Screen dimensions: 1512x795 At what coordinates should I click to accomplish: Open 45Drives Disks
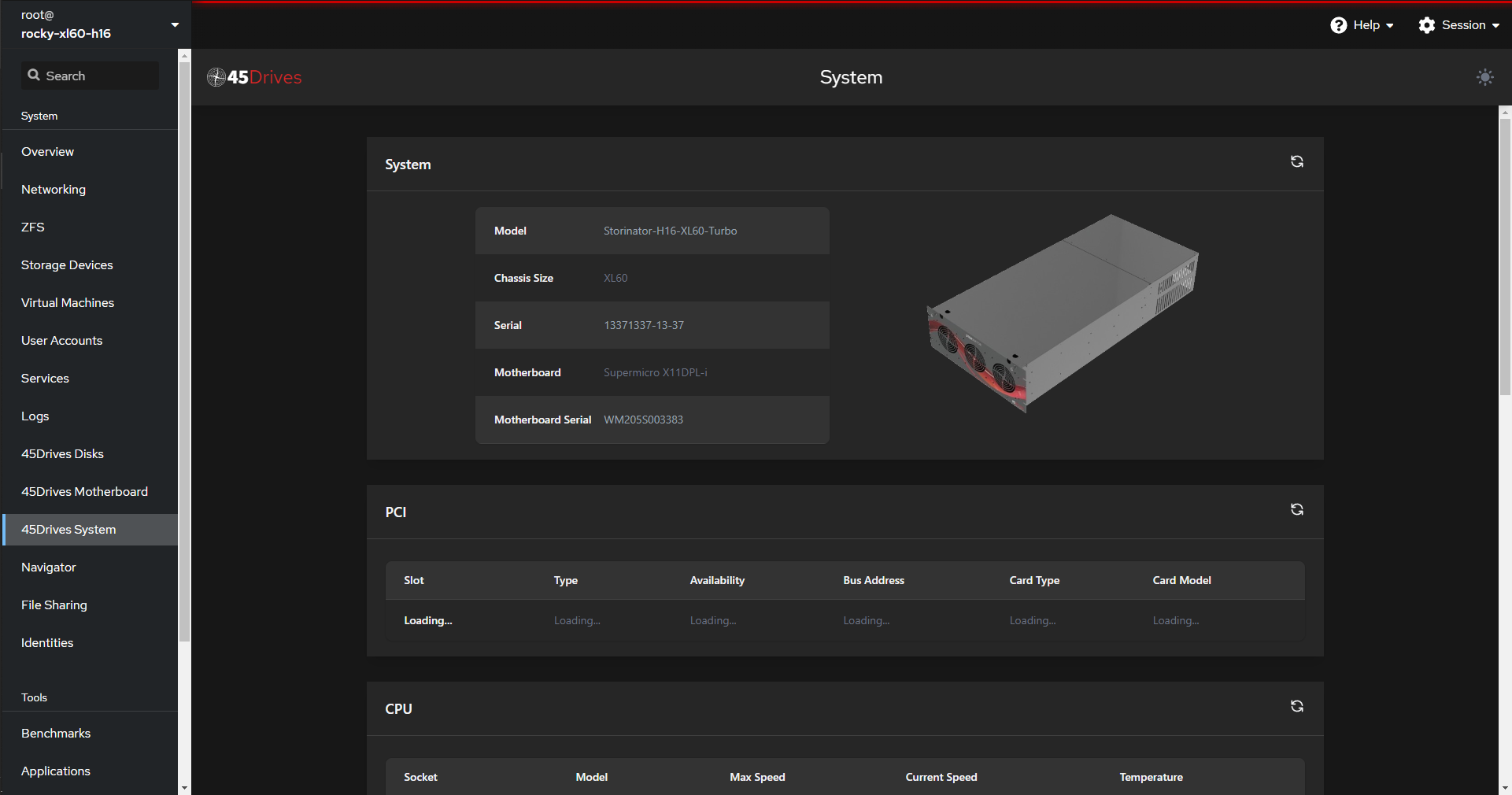coord(91,454)
